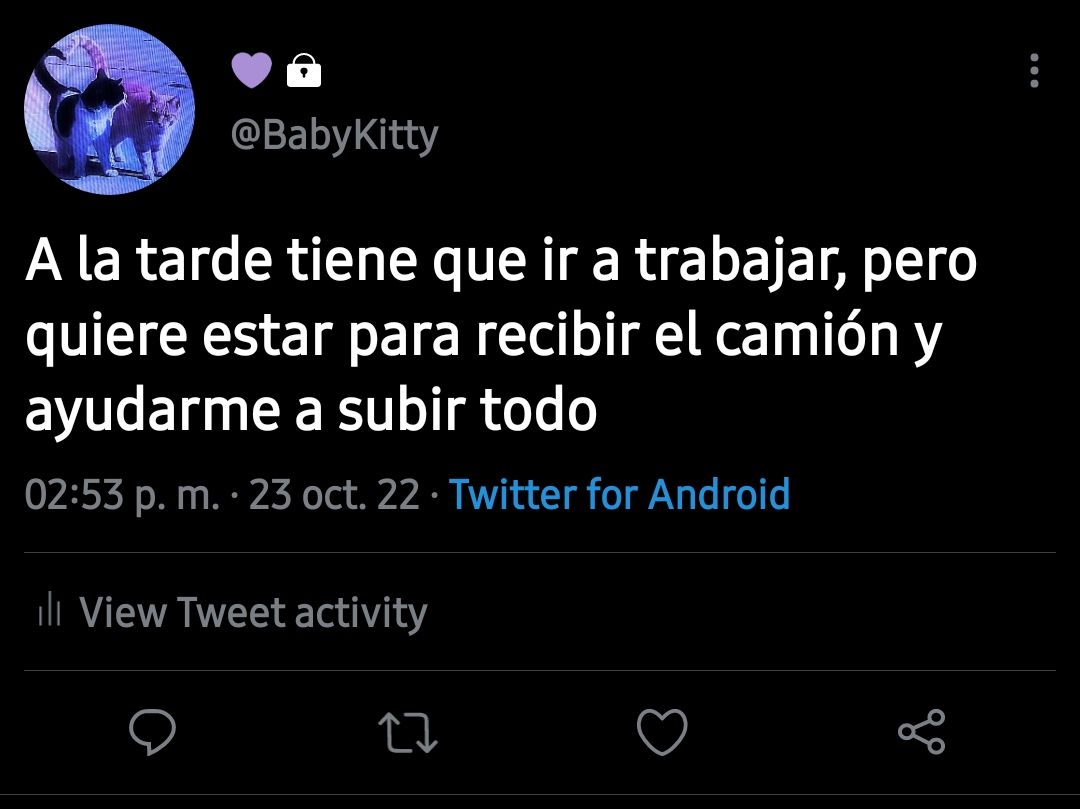
Task: Click the bar chart analytics icon
Action: pos(50,610)
